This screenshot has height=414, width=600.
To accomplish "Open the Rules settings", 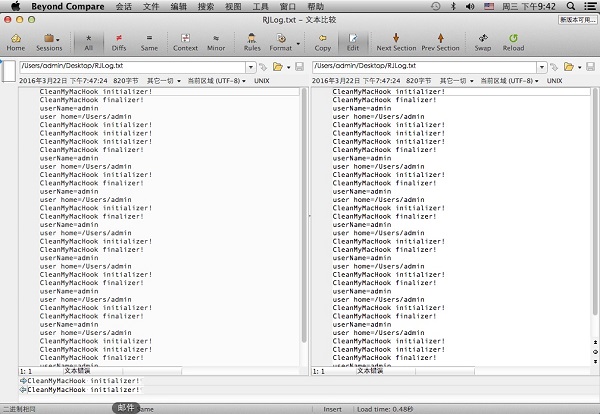I will click(x=252, y=41).
